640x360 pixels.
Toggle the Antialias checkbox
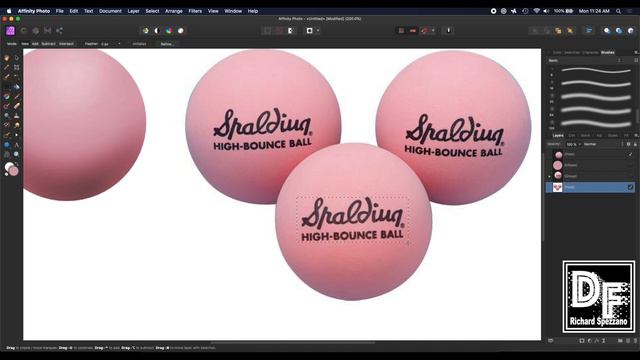139,44
